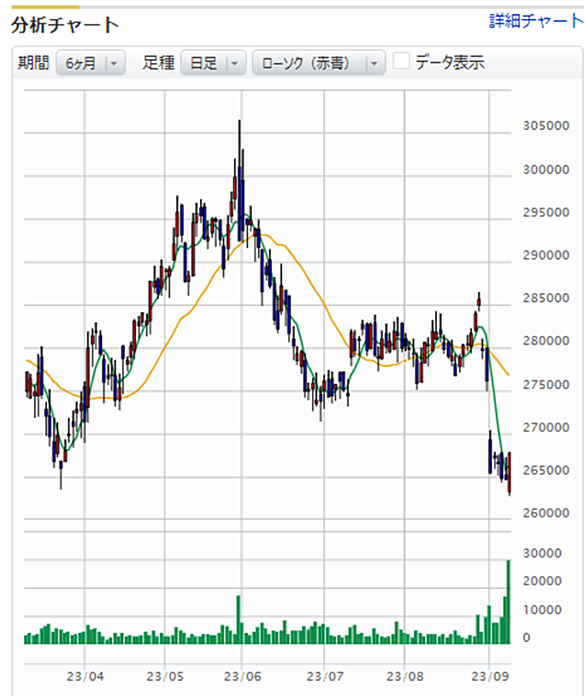This screenshot has height=696, width=586.
Task: Click the 300000 price axis label
Action: tap(546, 169)
